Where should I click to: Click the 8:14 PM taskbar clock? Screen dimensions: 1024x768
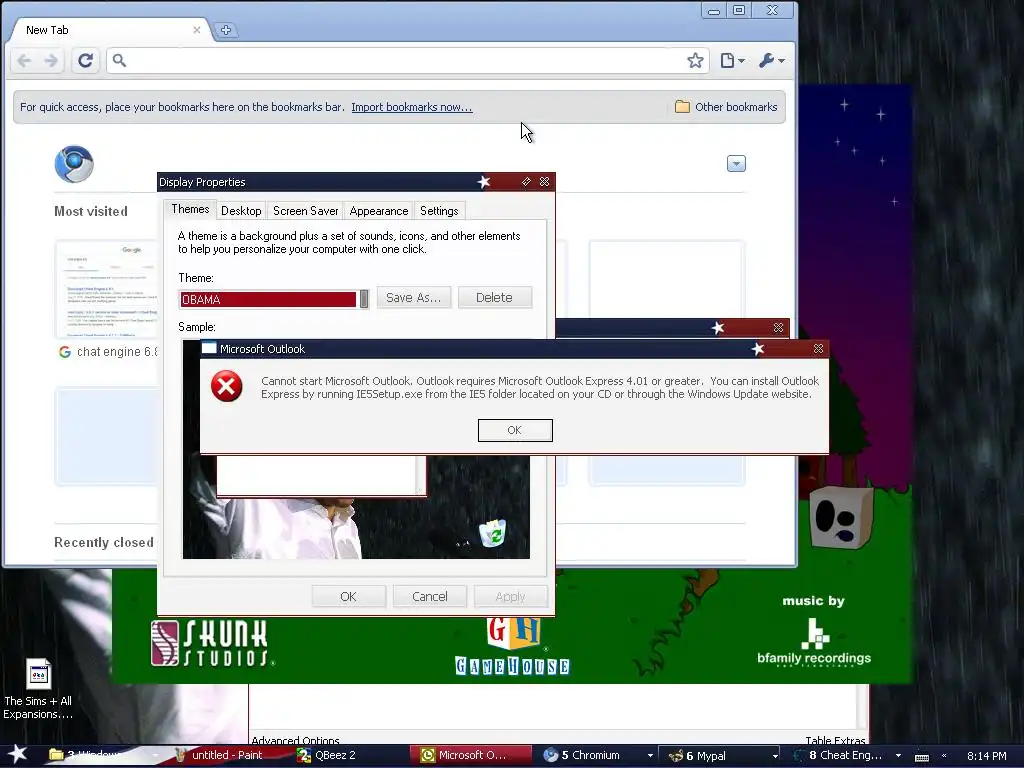(986, 756)
